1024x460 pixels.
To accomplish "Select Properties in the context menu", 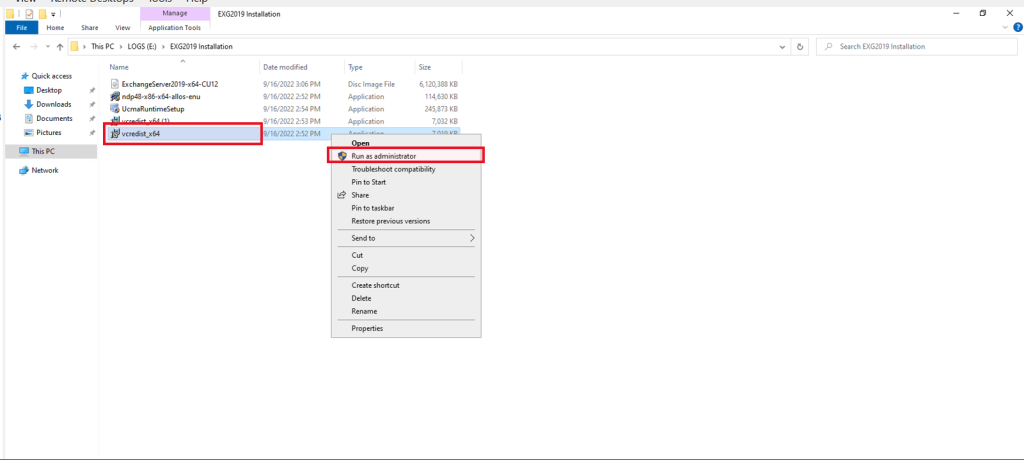I will pyautogui.click(x=367, y=329).
